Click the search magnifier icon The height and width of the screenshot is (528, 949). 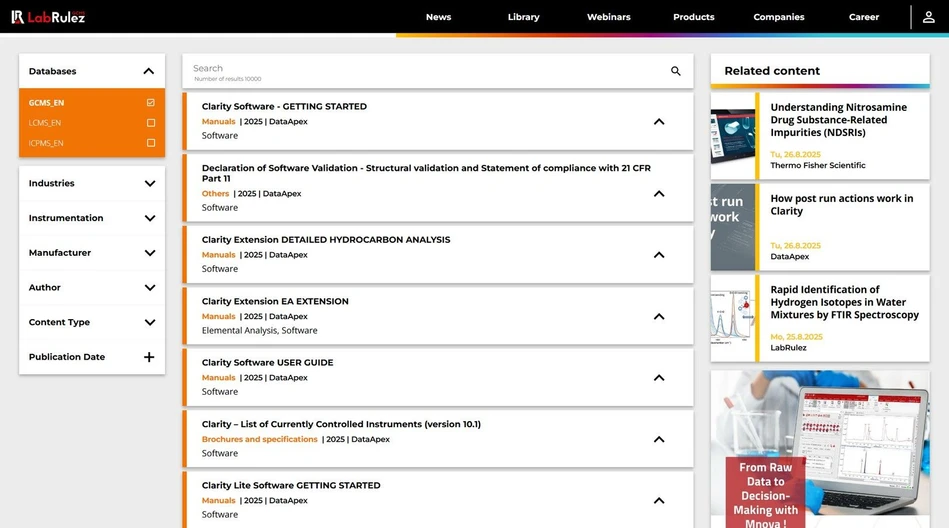(x=675, y=71)
